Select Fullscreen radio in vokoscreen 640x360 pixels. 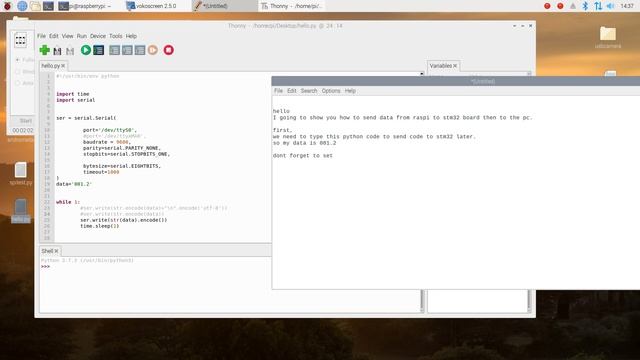click(x=18, y=60)
